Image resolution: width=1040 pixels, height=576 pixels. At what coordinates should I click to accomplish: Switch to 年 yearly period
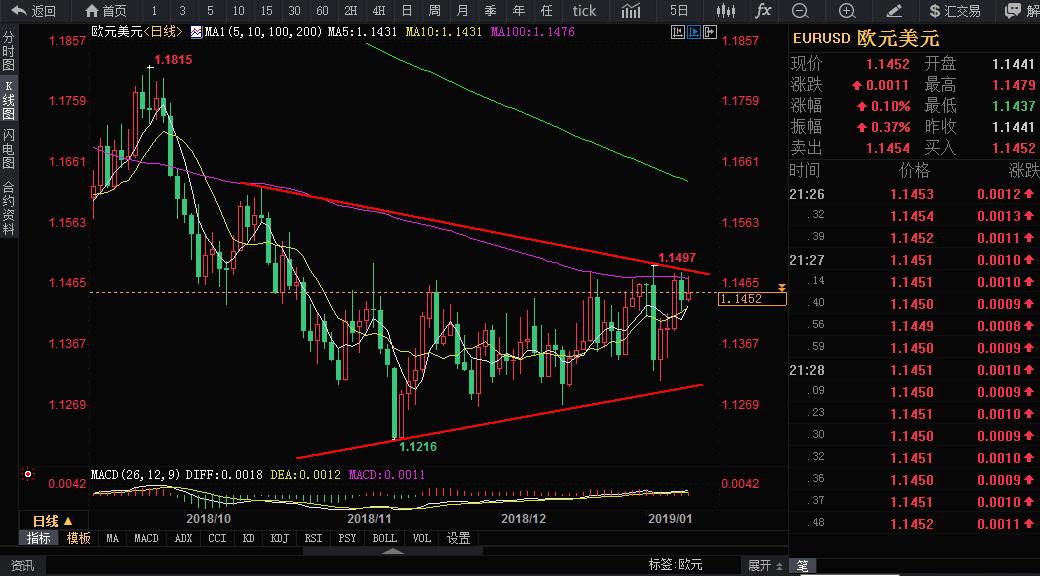[519, 11]
